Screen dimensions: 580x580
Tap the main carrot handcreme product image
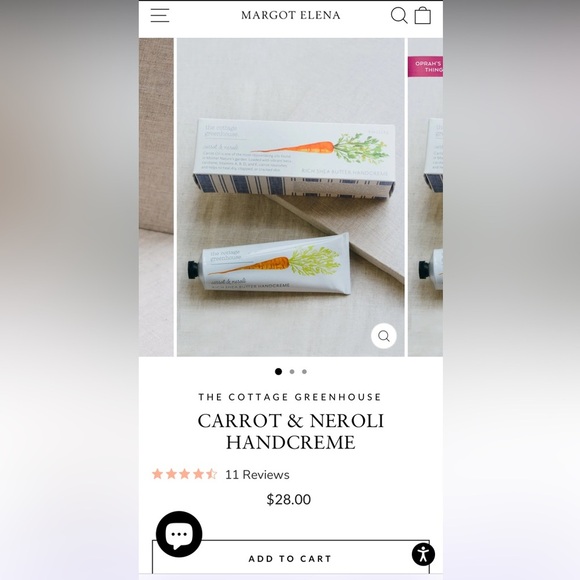[290, 197]
